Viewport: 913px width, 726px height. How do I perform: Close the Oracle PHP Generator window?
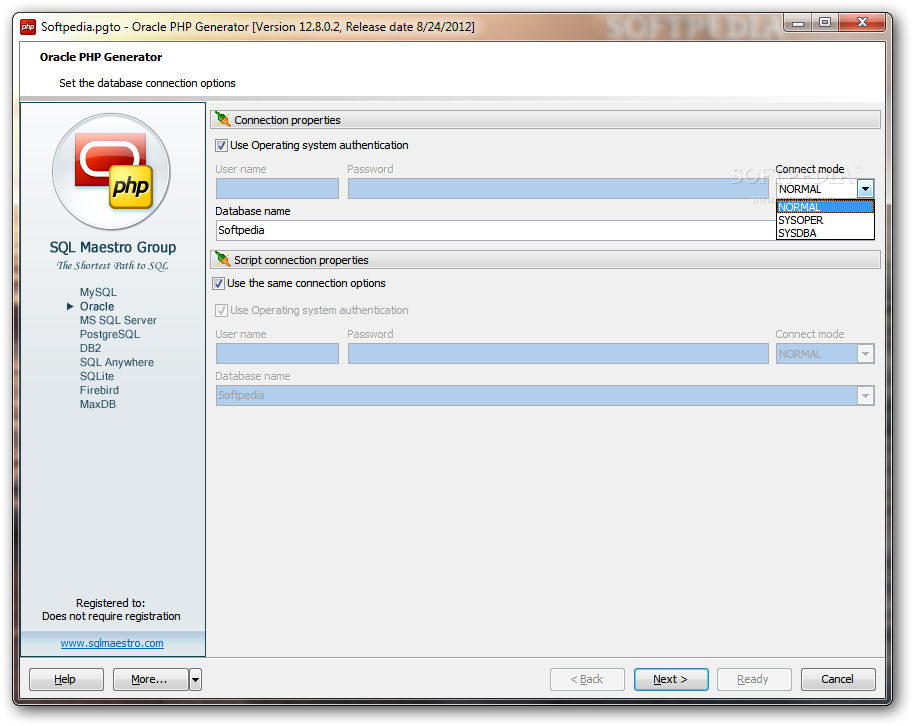(x=862, y=23)
